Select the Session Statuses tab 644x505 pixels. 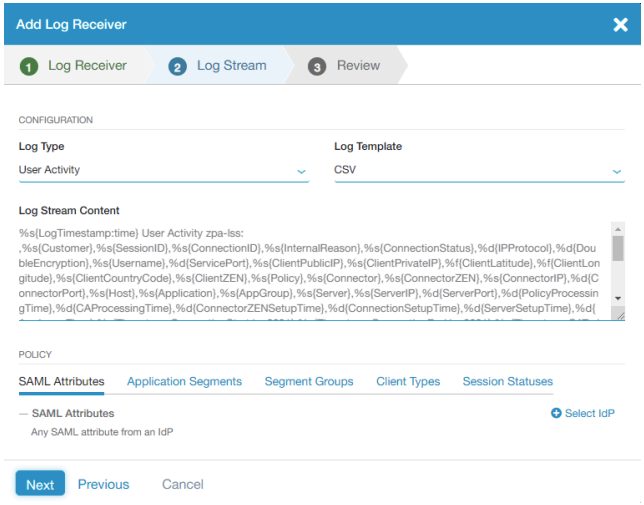point(507,381)
